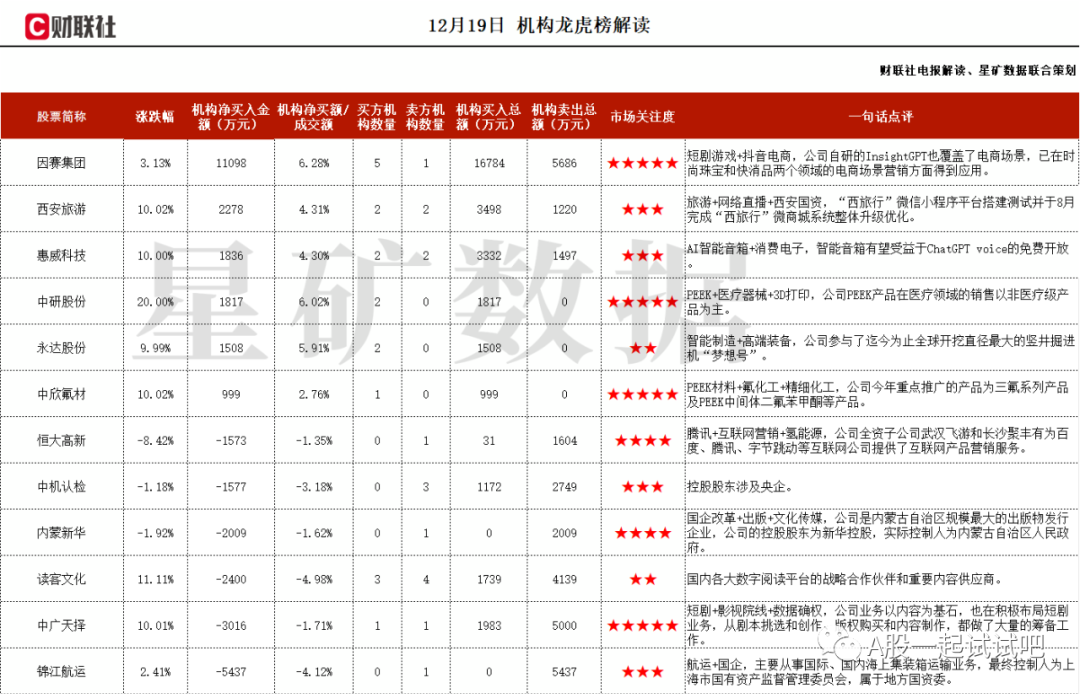Select the 股票简称 column header
This screenshot has width=1080, height=694.
(x=61, y=116)
